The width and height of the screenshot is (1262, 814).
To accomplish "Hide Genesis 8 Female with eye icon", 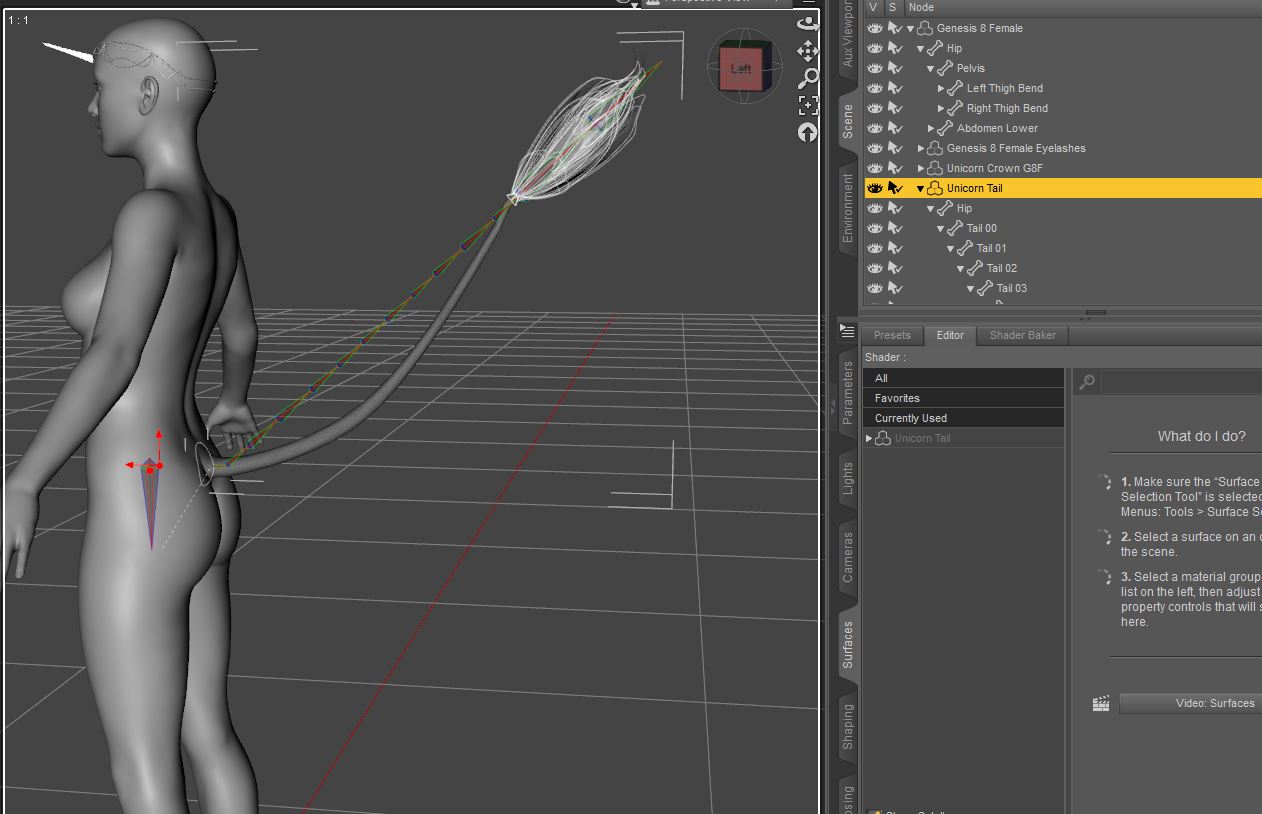I will pyautogui.click(x=875, y=28).
